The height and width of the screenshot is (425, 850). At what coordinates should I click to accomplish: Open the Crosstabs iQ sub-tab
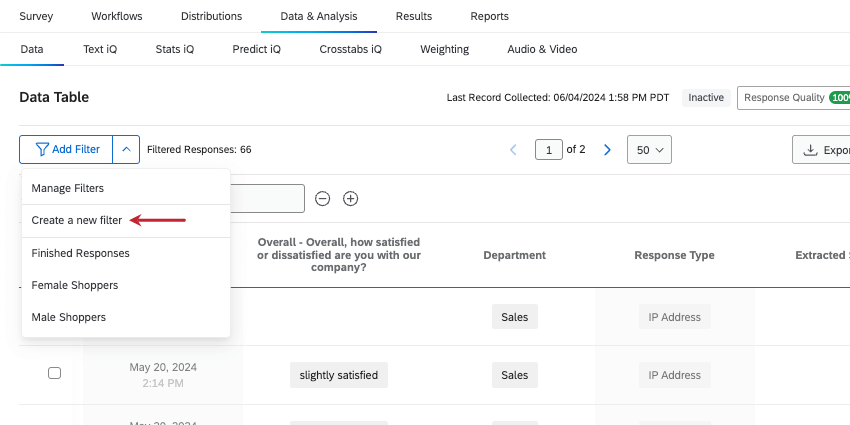(x=350, y=48)
